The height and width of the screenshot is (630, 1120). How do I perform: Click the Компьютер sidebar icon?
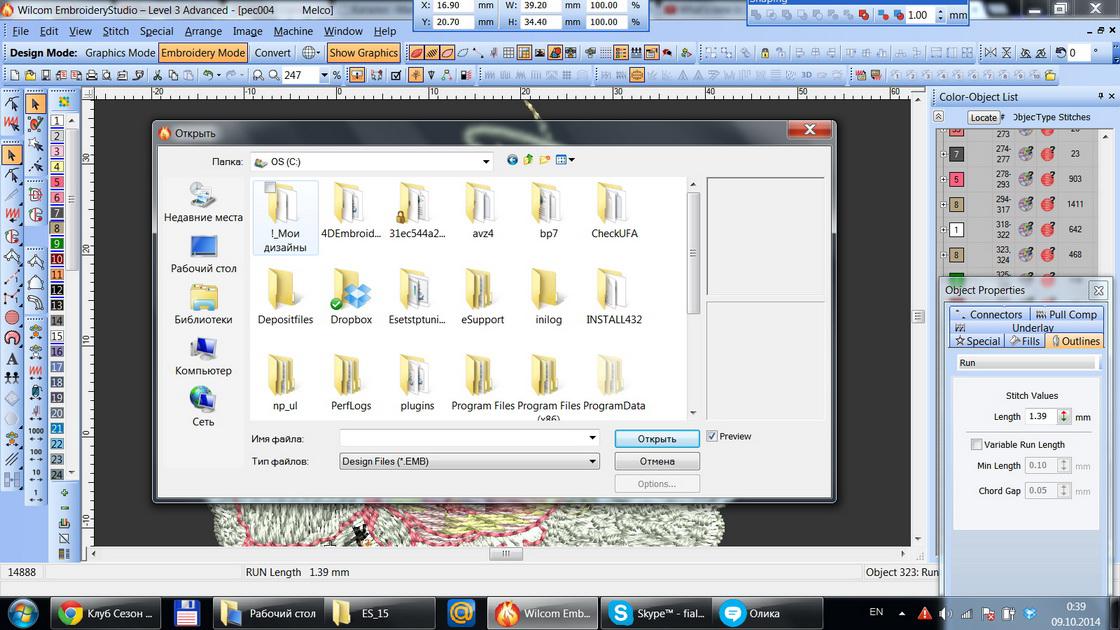pos(203,355)
